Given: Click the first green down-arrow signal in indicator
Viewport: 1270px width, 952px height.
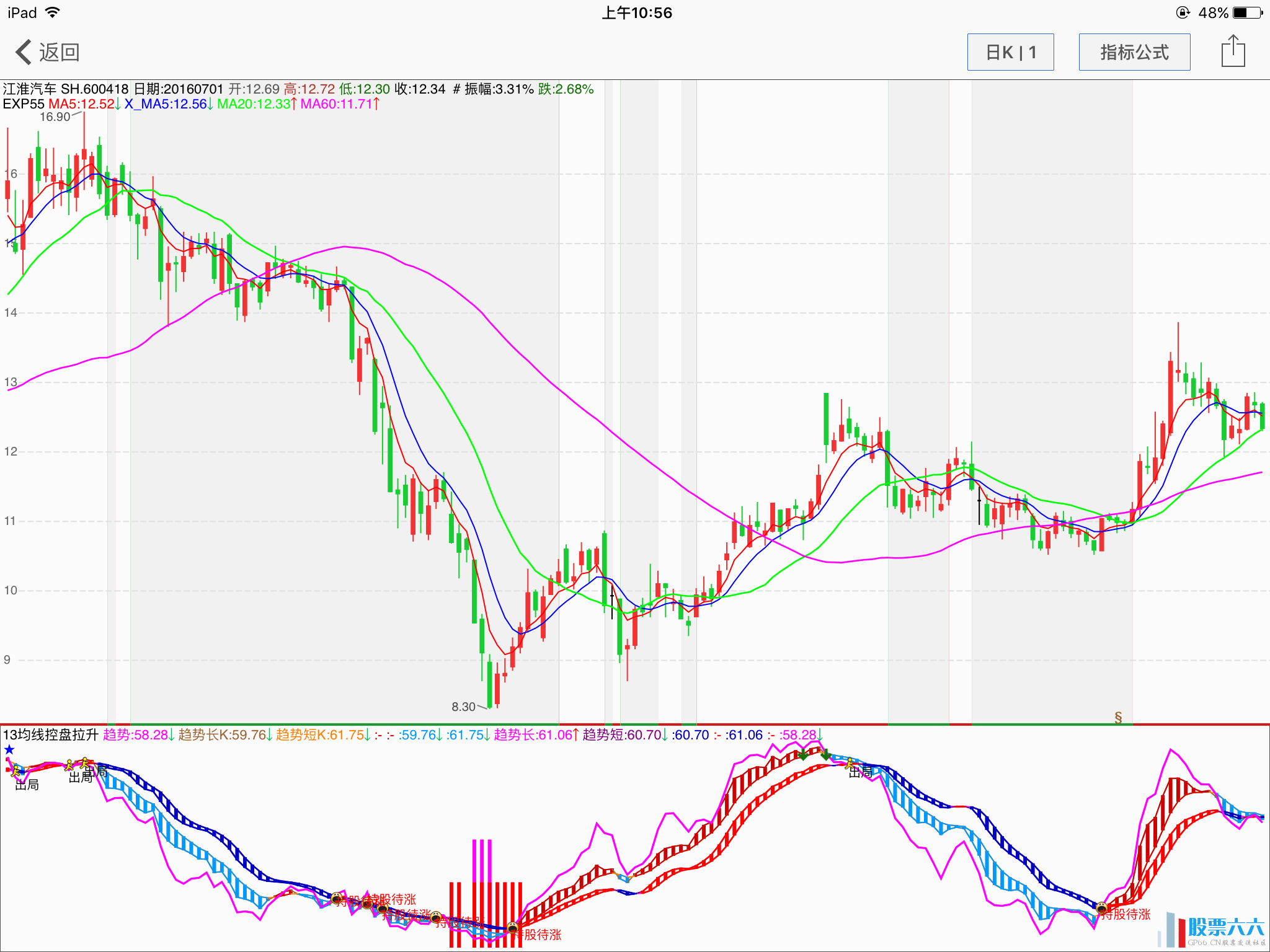Looking at the screenshot, I should point(803,755).
